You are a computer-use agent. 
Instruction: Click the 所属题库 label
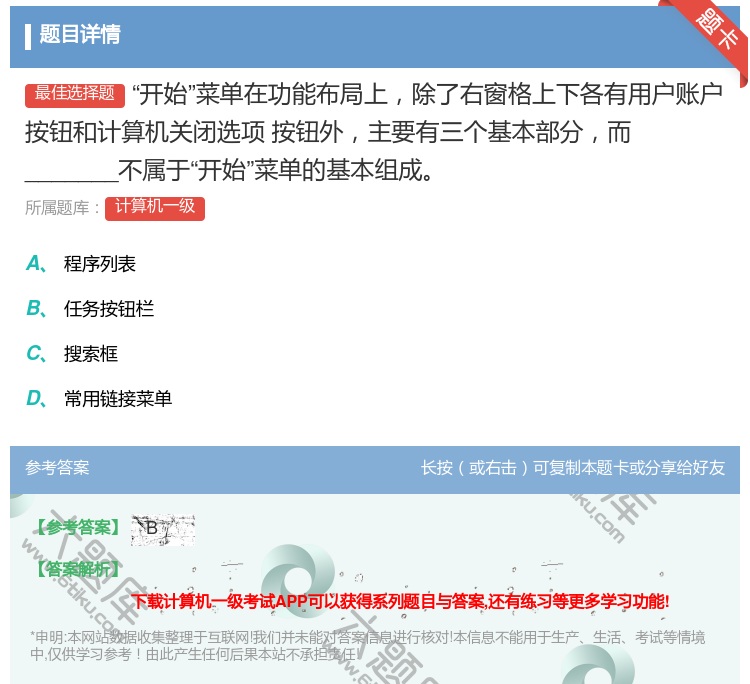pos(63,208)
